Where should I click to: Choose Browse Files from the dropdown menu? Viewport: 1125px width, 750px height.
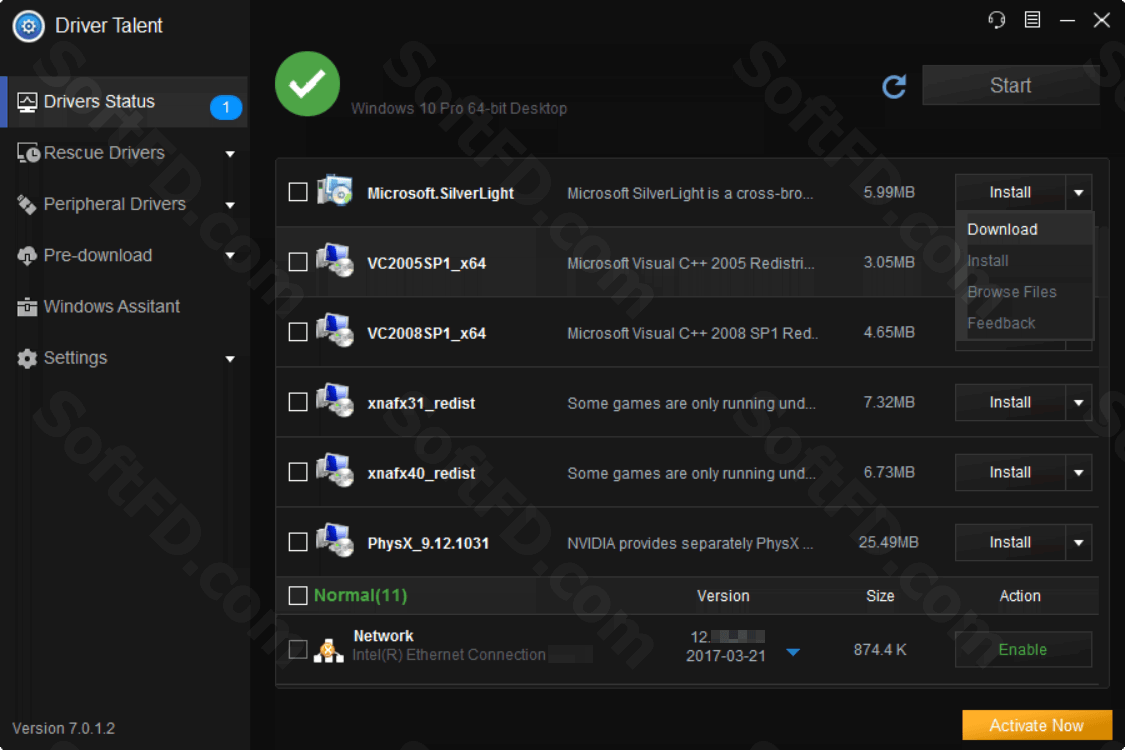point(1025,292)
